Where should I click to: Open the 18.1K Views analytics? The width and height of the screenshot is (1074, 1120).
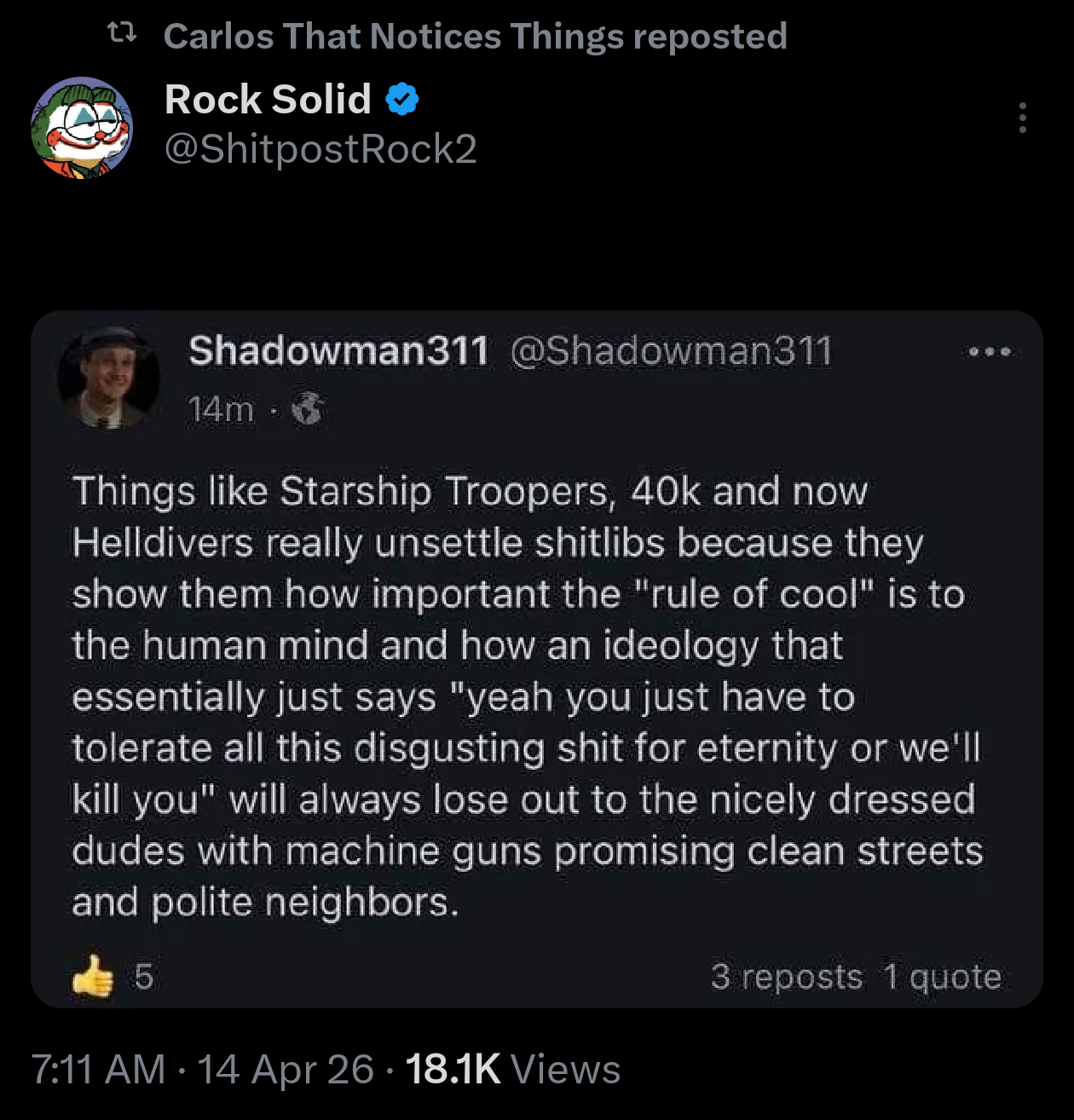(512, 1069)
